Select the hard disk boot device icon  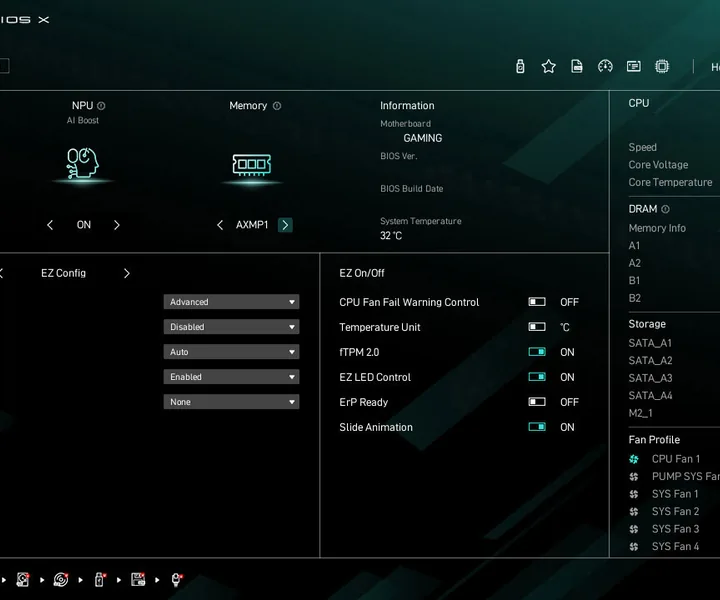[22, 580]
